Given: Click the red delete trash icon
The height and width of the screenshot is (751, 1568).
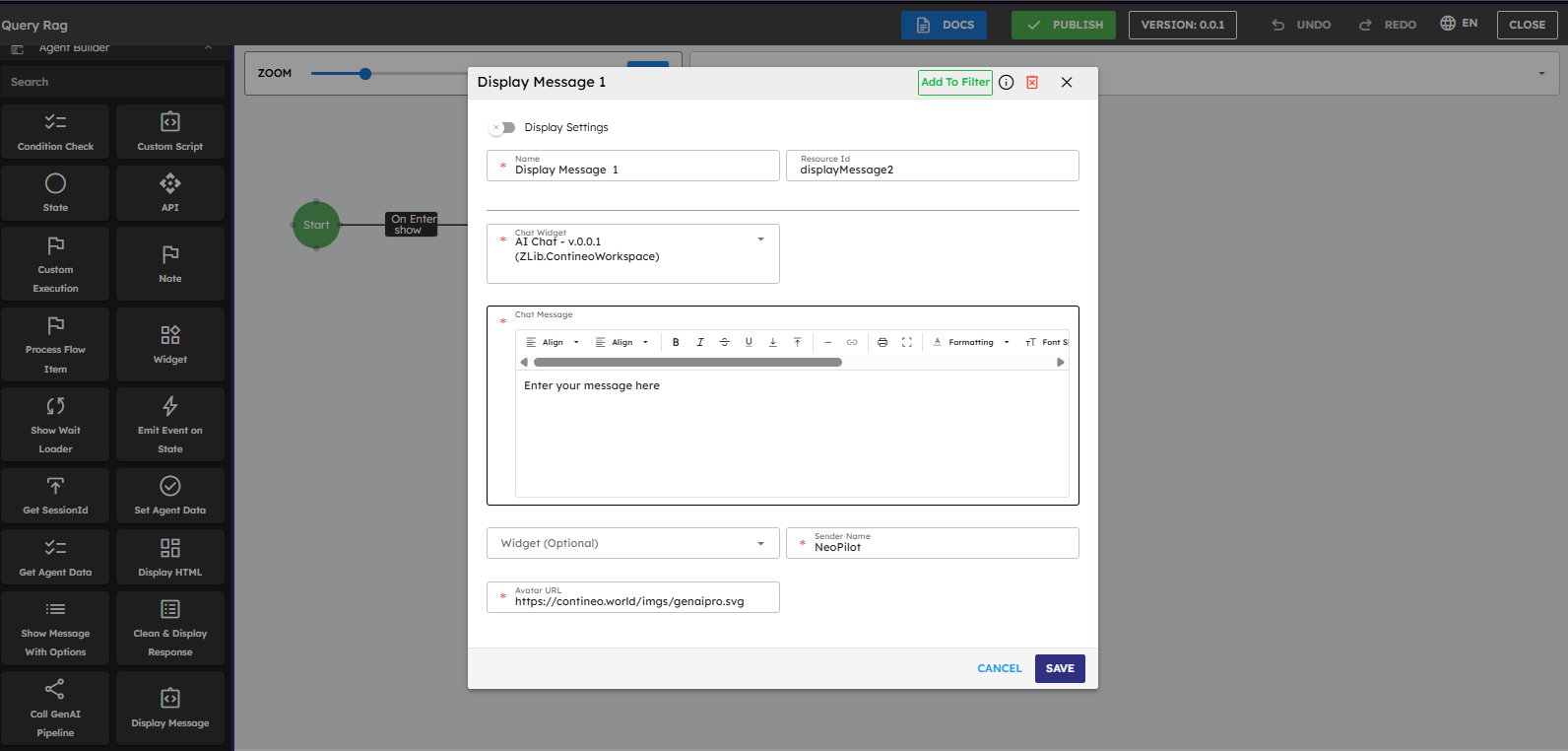Looking at the screenshot, I should coord(1032,83).
